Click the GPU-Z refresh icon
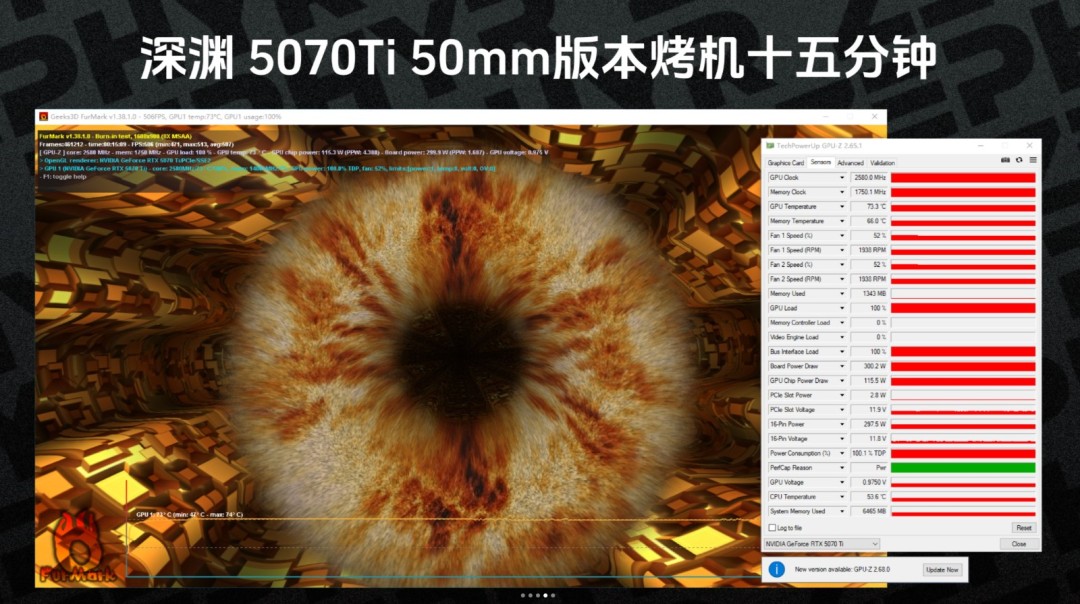The width and height of the screenshot is (1080, 604). tap(1019, 160)
